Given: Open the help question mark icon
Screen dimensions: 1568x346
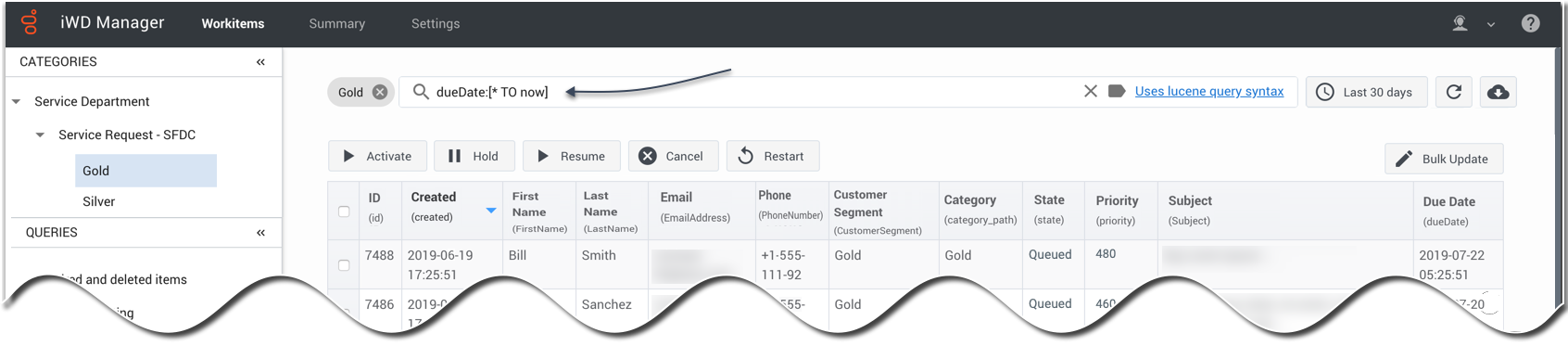Looking at the screenshot, I should (x=1531, y=23).
